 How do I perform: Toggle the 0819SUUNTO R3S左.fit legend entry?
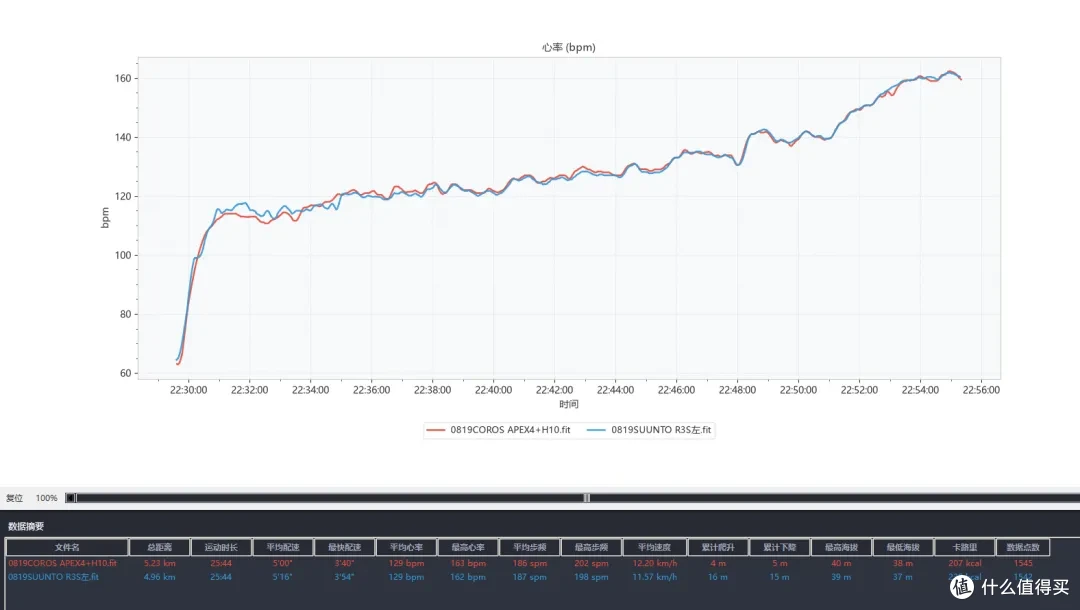[650, 430]
